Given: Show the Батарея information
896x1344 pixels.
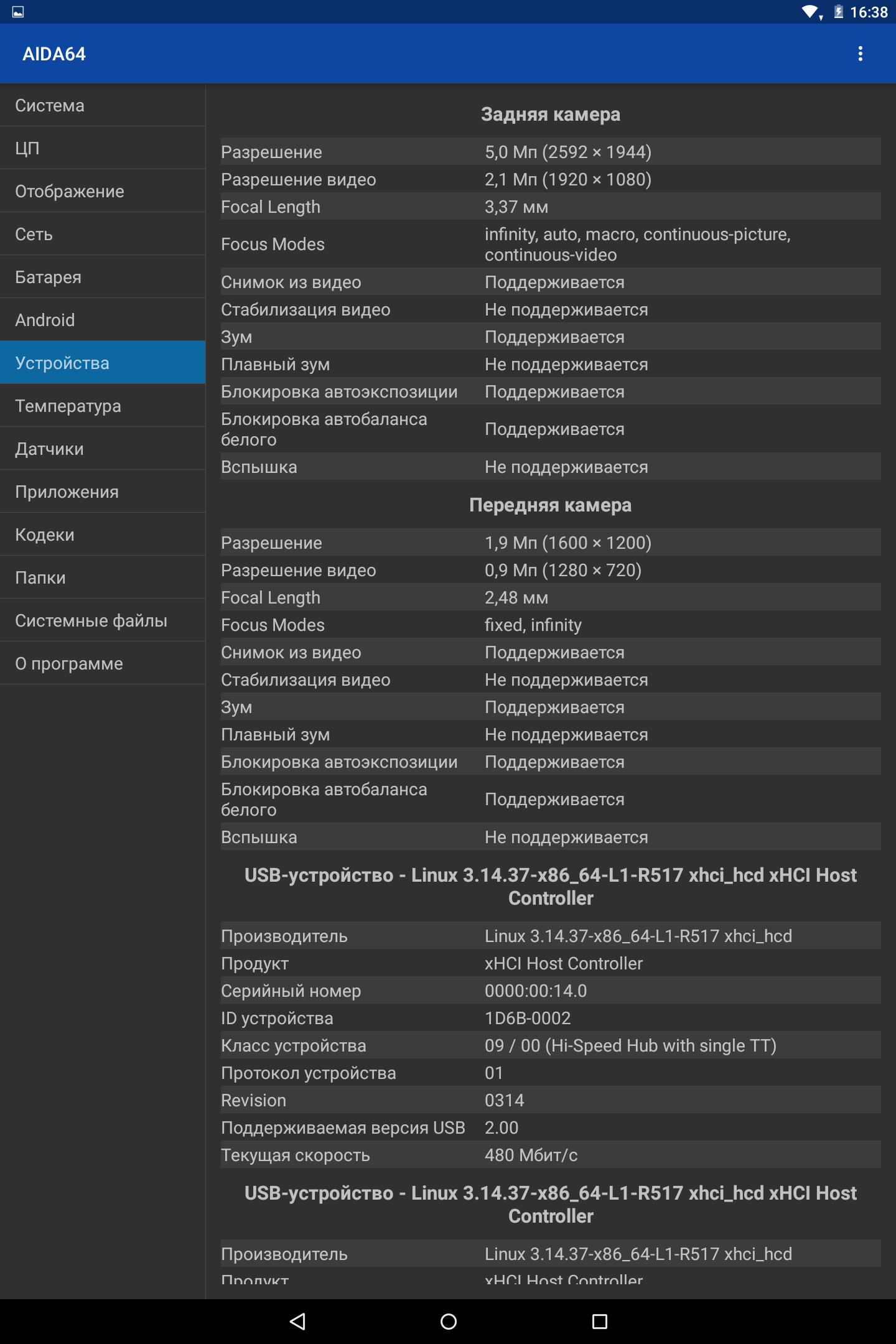Looking at the screenshot, I should (103, 277).
